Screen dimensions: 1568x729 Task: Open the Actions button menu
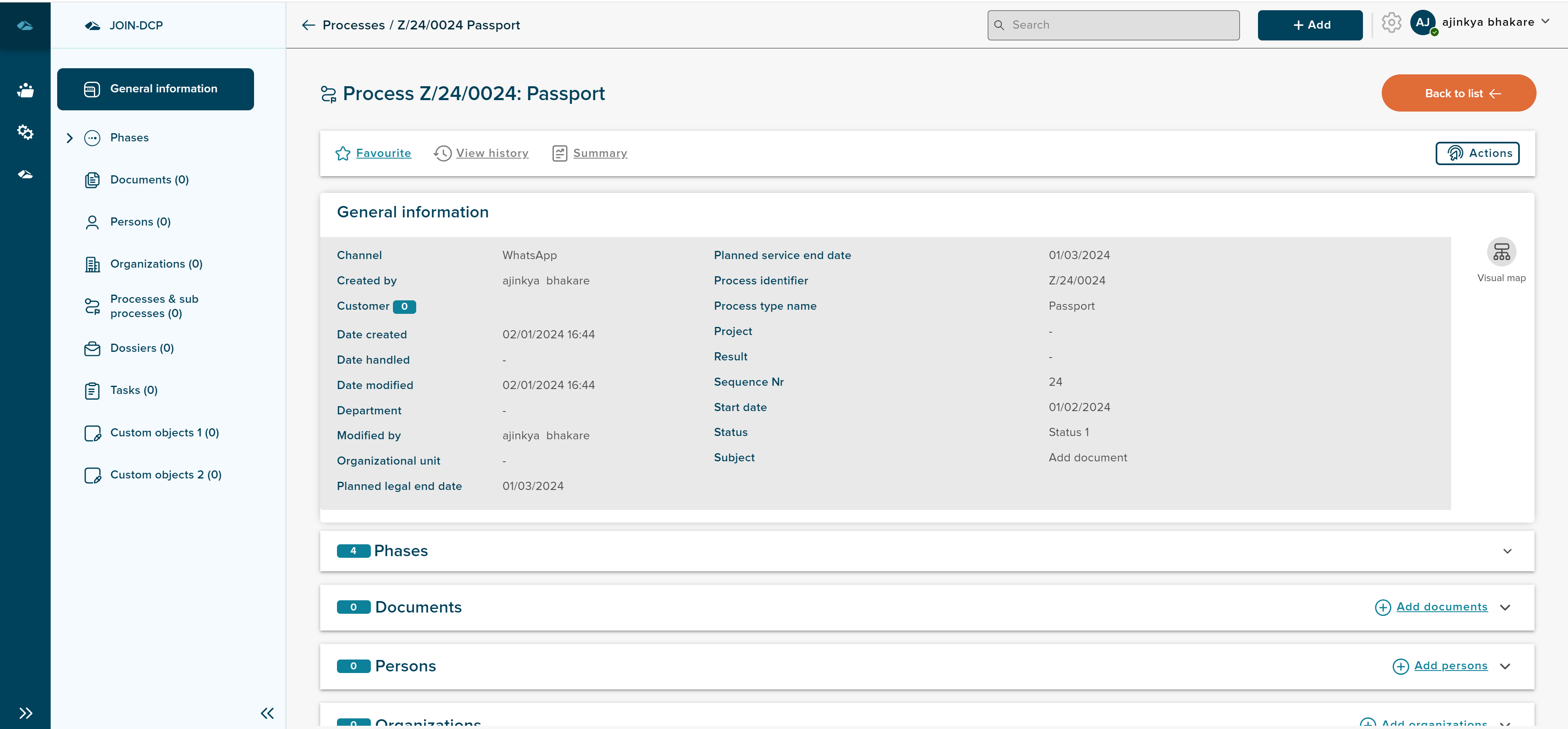pyautogui.click(x=1477, y=154)
